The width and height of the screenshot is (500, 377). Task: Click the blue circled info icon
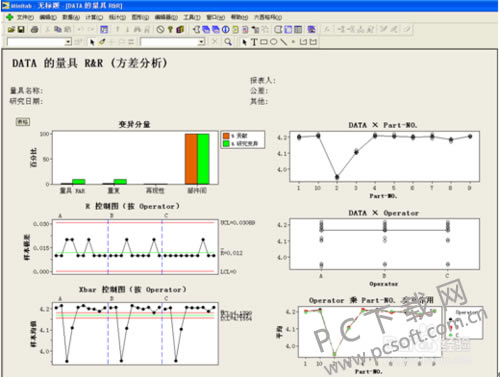pyautogui.click(x=226, y=30)
